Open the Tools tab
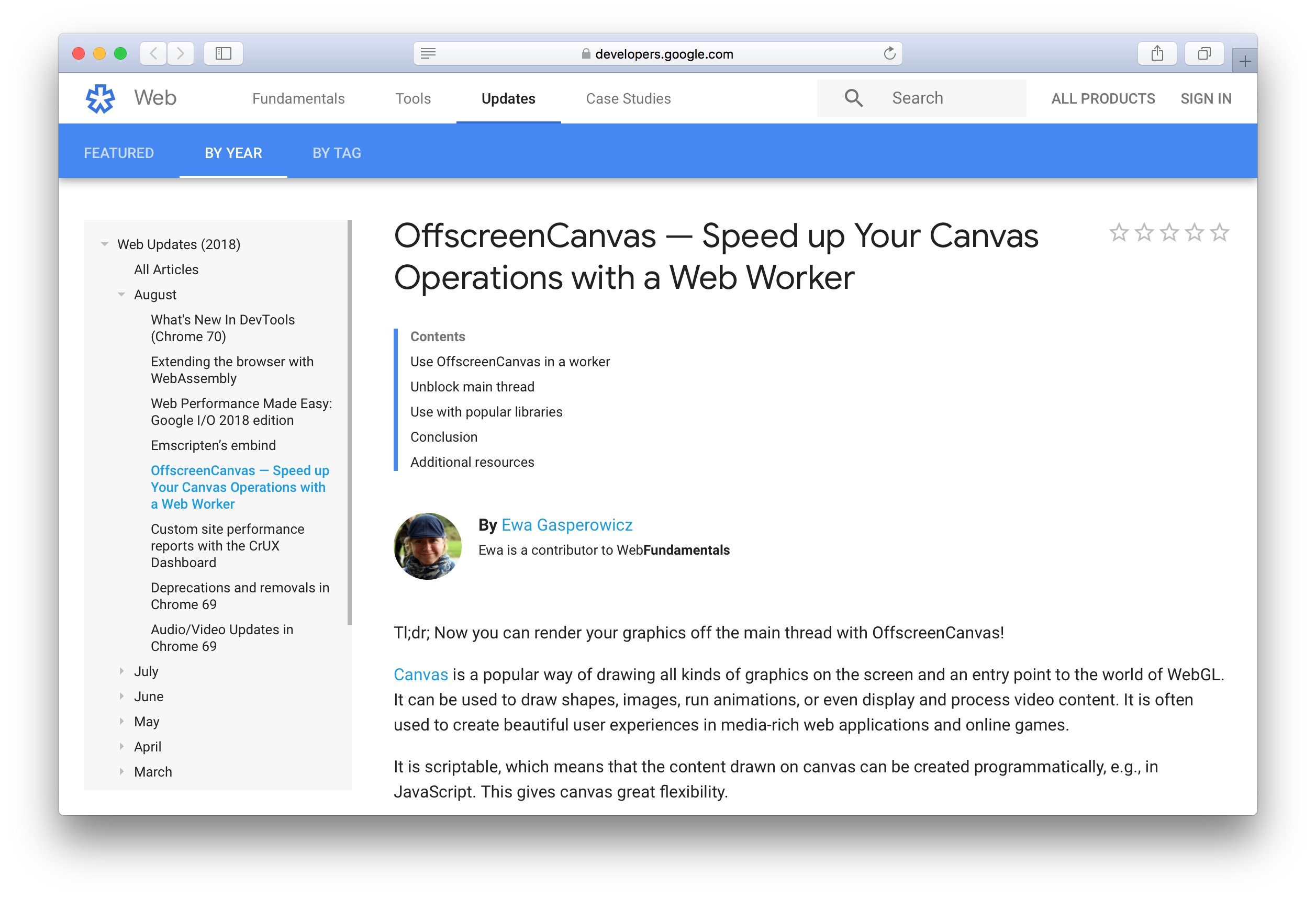 tap(413, 98)
